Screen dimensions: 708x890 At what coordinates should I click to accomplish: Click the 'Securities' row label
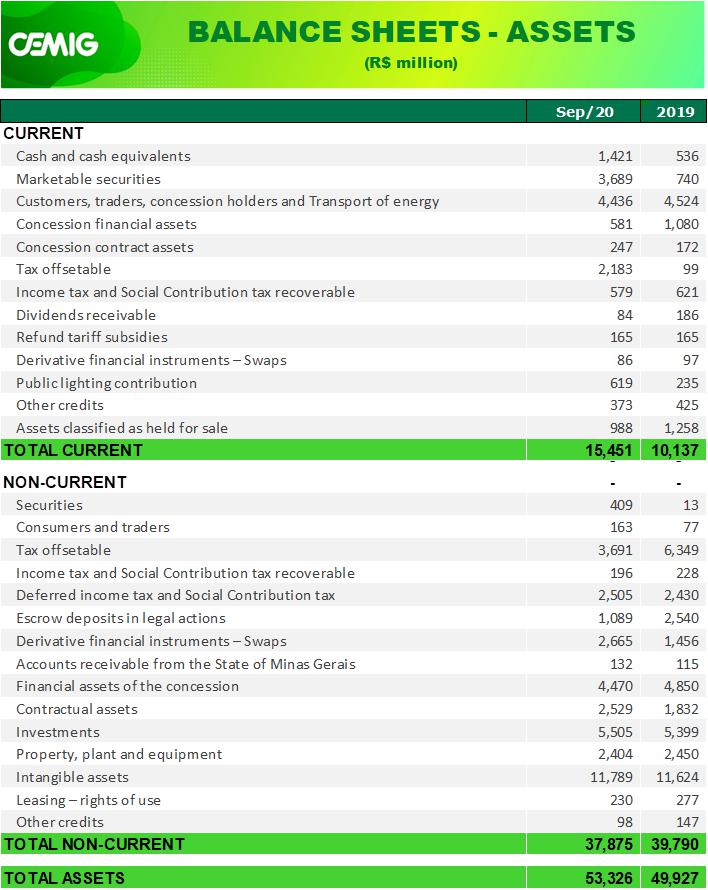click(x=49, y=505)
